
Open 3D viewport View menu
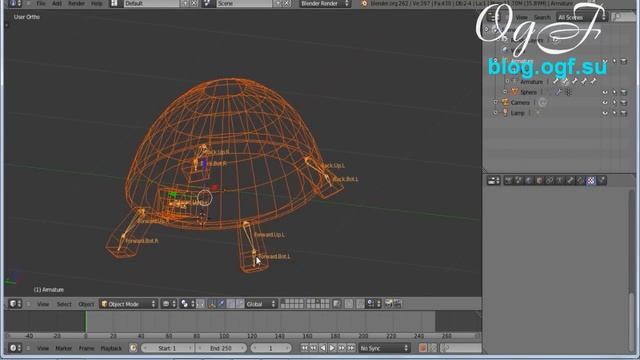[43, 304]
